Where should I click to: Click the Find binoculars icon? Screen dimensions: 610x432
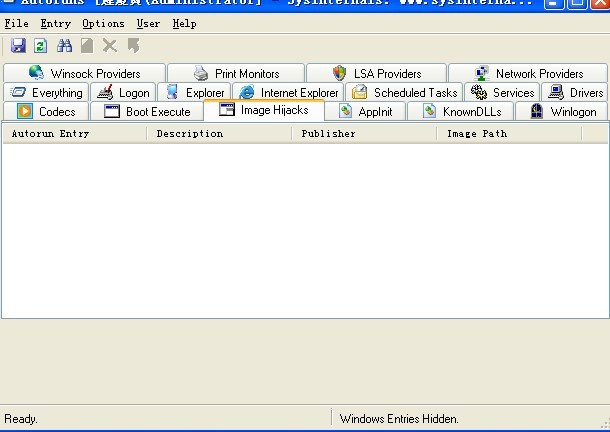(x=64, y=46)
